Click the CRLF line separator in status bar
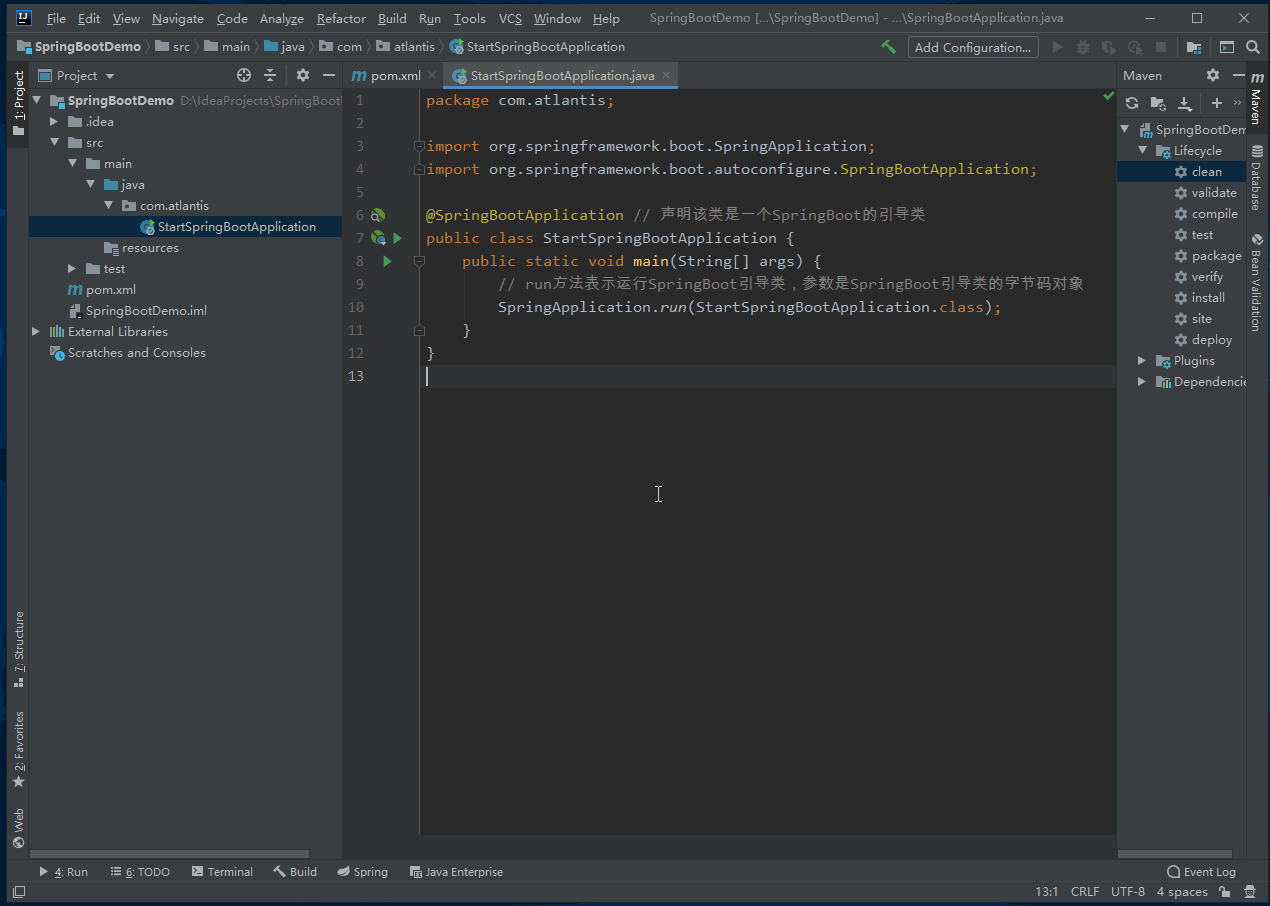1270x906 pixels. tap(1085, 892)
